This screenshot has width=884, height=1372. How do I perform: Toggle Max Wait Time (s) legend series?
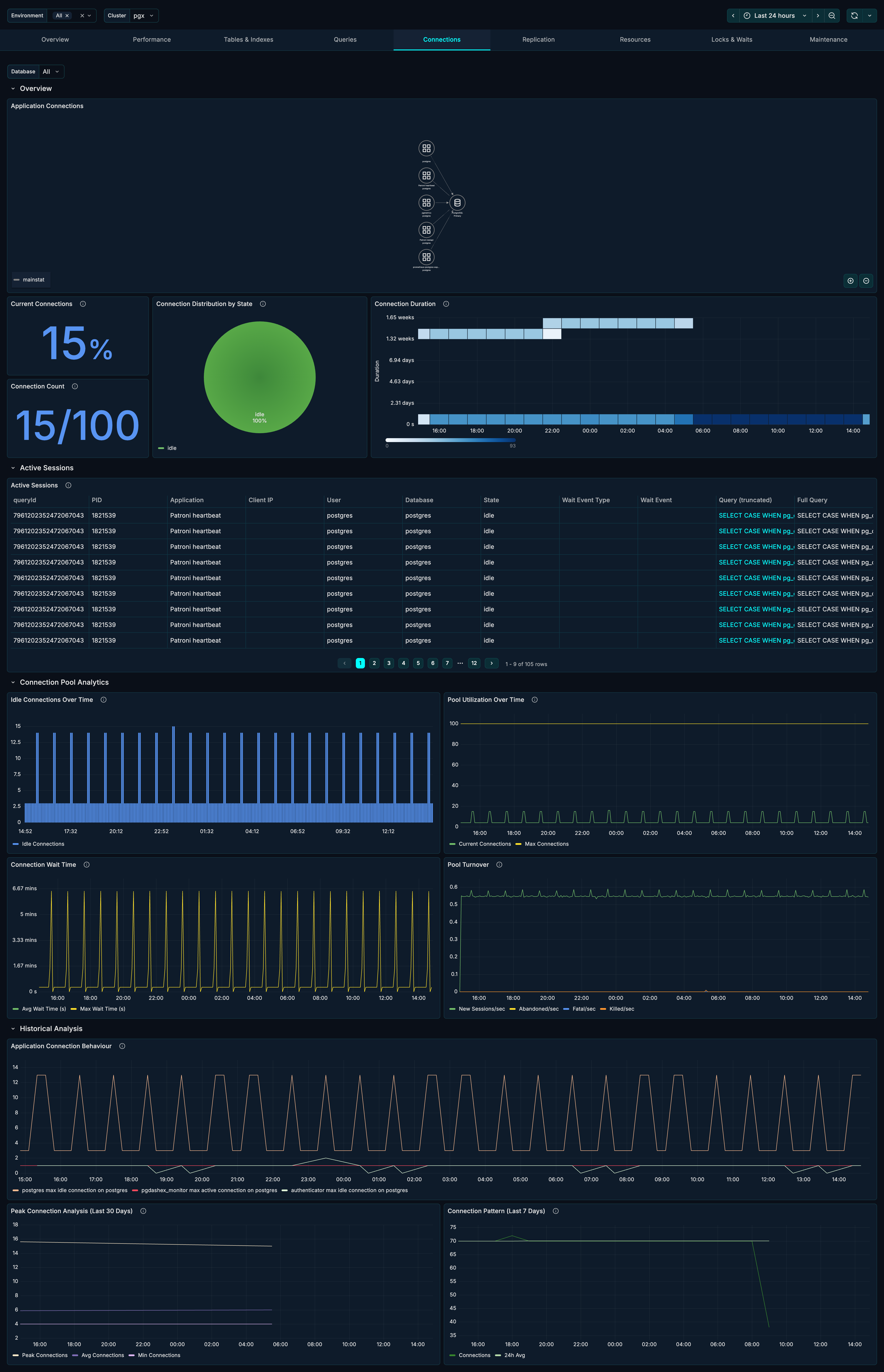[102, 1009]
